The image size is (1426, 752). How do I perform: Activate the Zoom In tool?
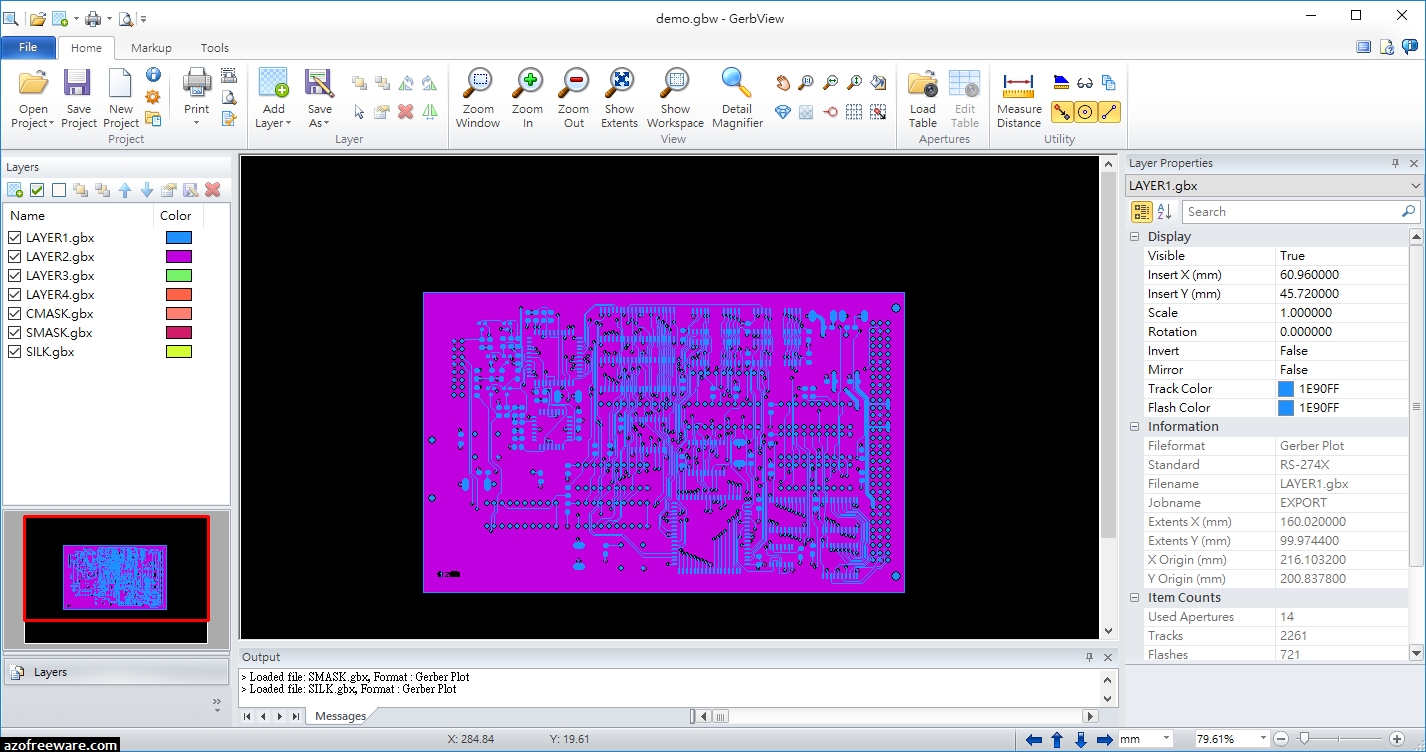[x=527, y=97]
